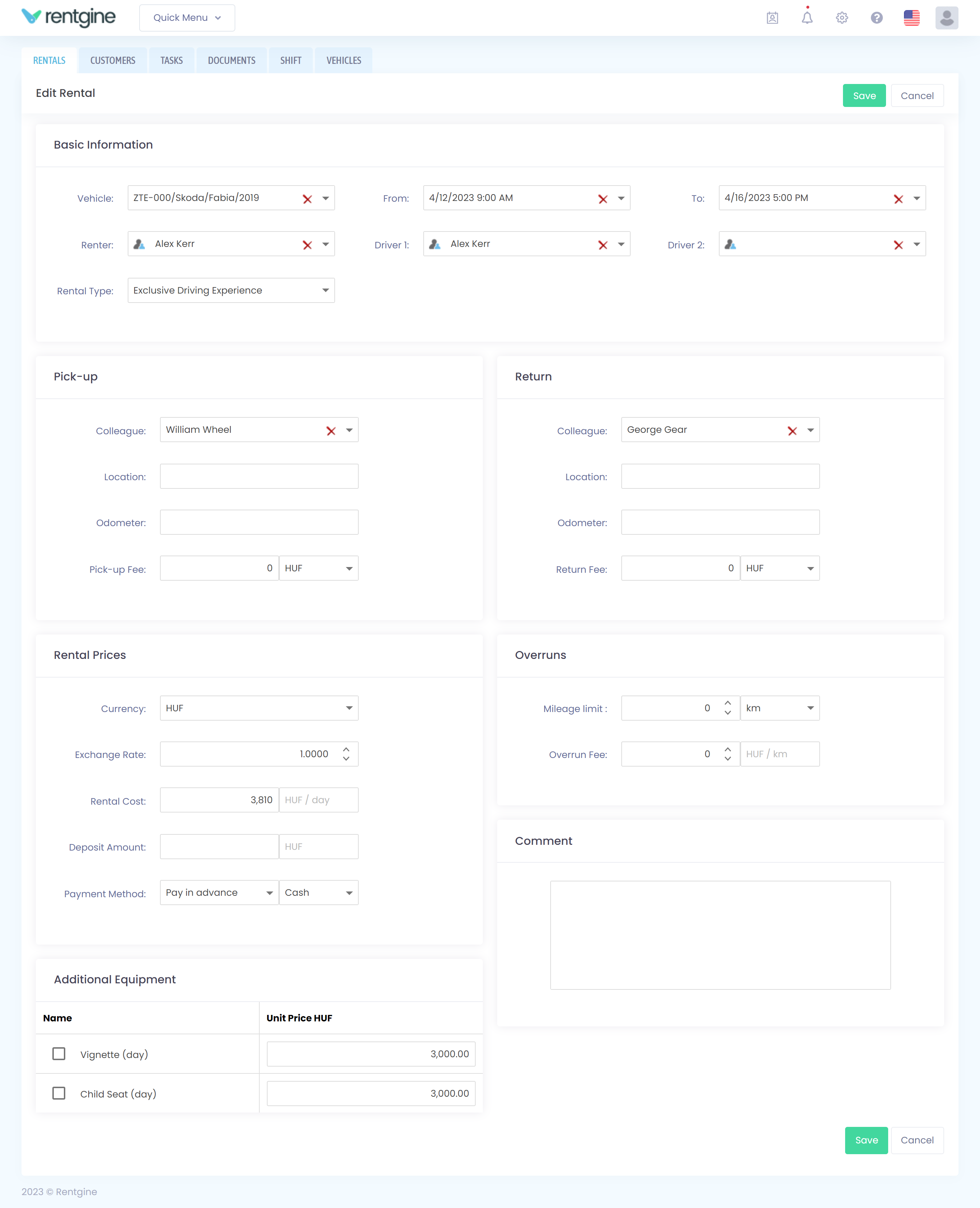
Task: Click the bottom Cancel button
Action: click(x=916, y=1140)
